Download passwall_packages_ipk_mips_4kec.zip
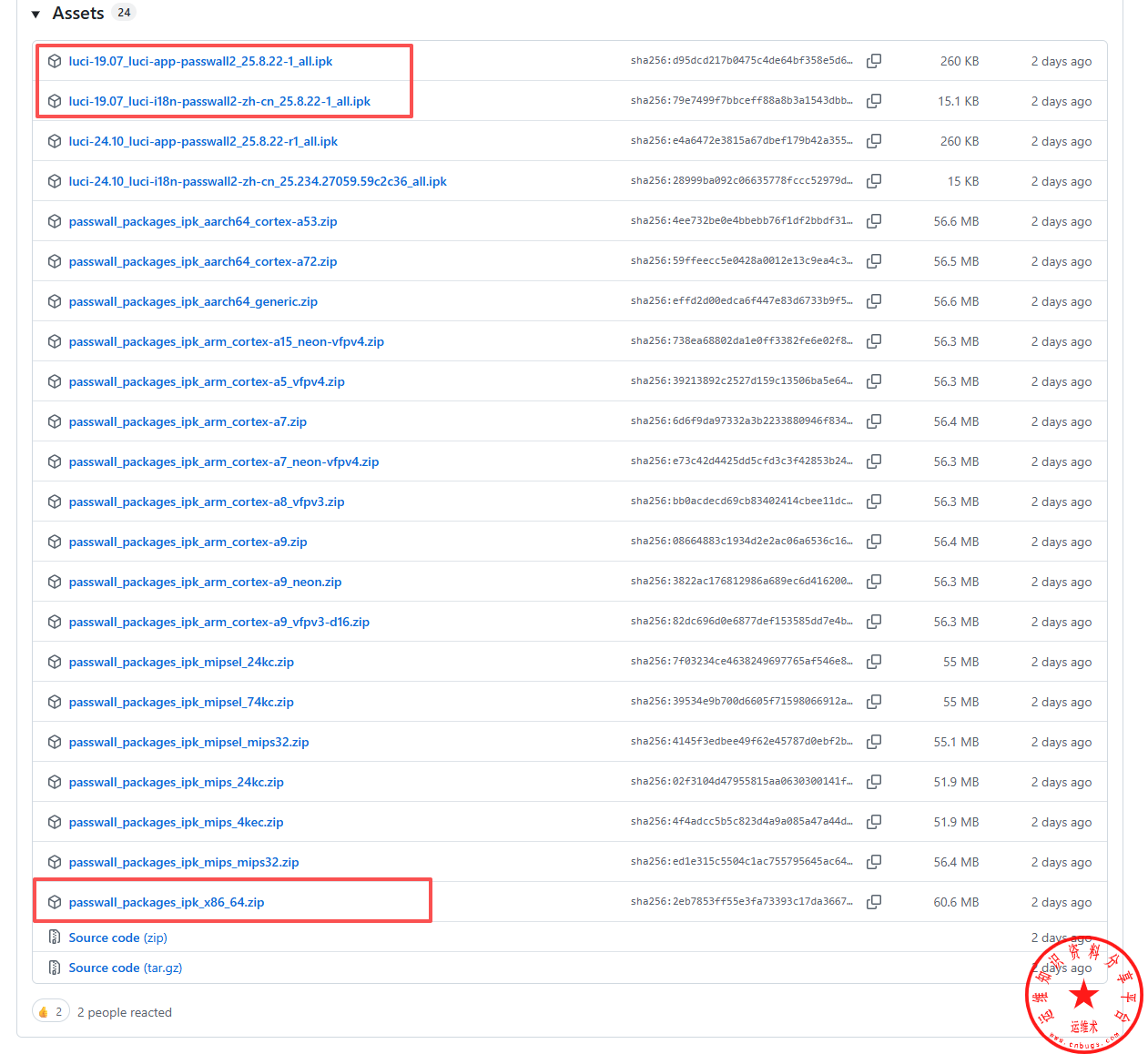The width and height of the screenshot is (1148, 1054). click(x=176, y=822)
